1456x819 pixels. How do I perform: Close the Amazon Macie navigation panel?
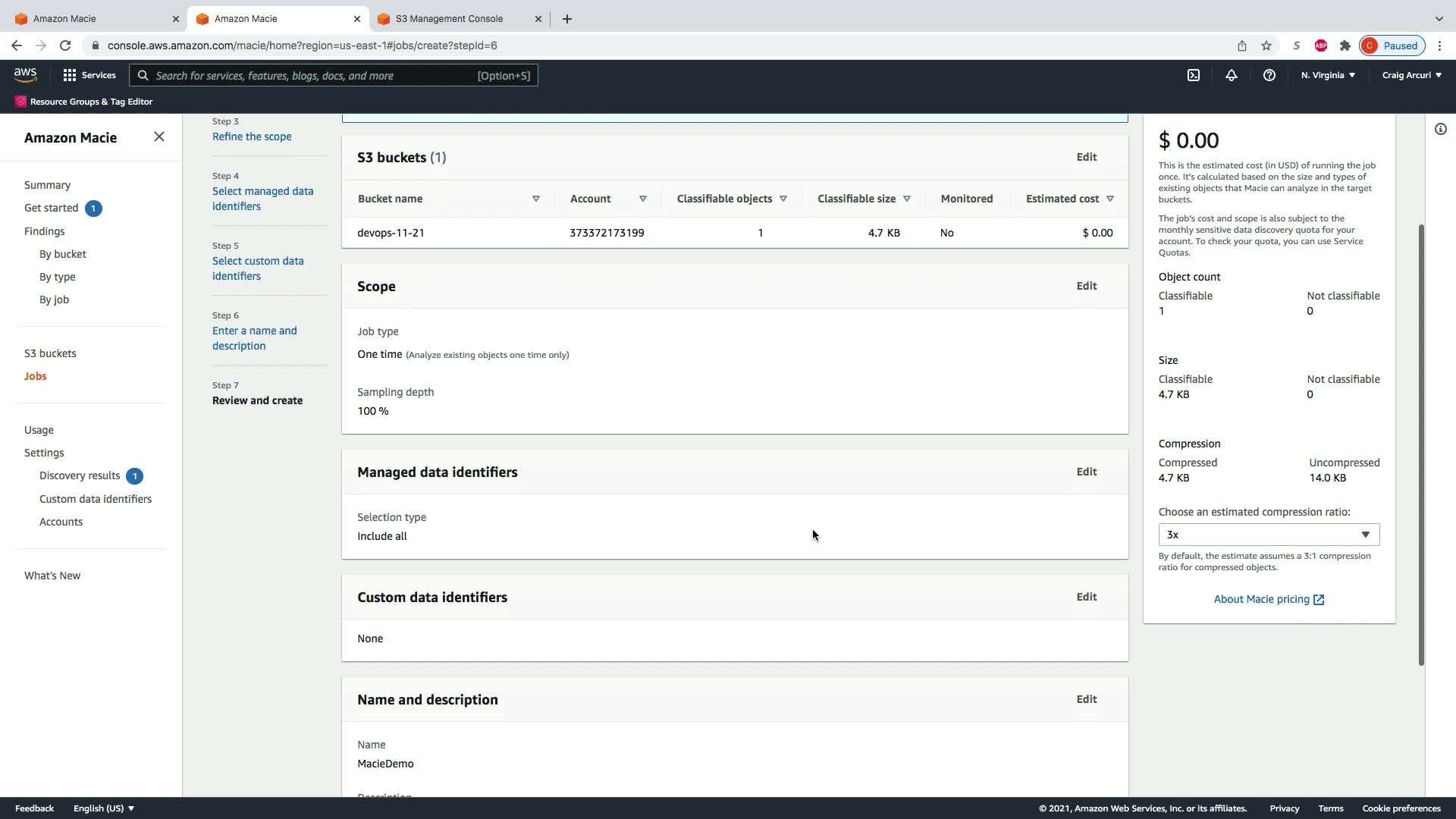click(158, 136)
